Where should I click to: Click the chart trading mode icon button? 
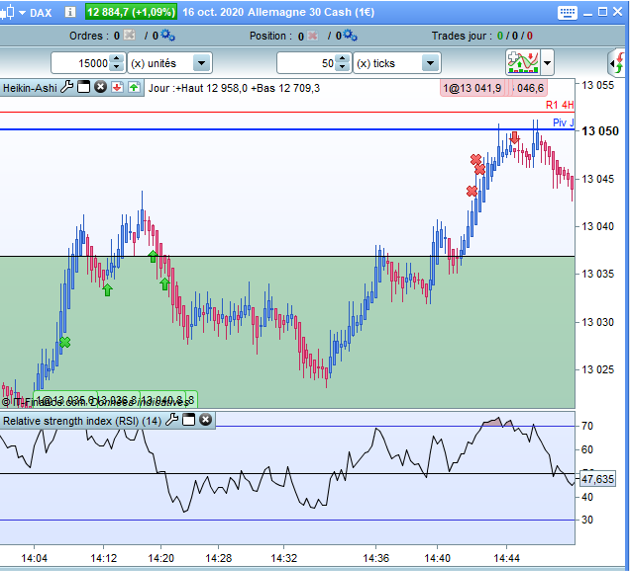pyautogui.click(x=523, y=62)
